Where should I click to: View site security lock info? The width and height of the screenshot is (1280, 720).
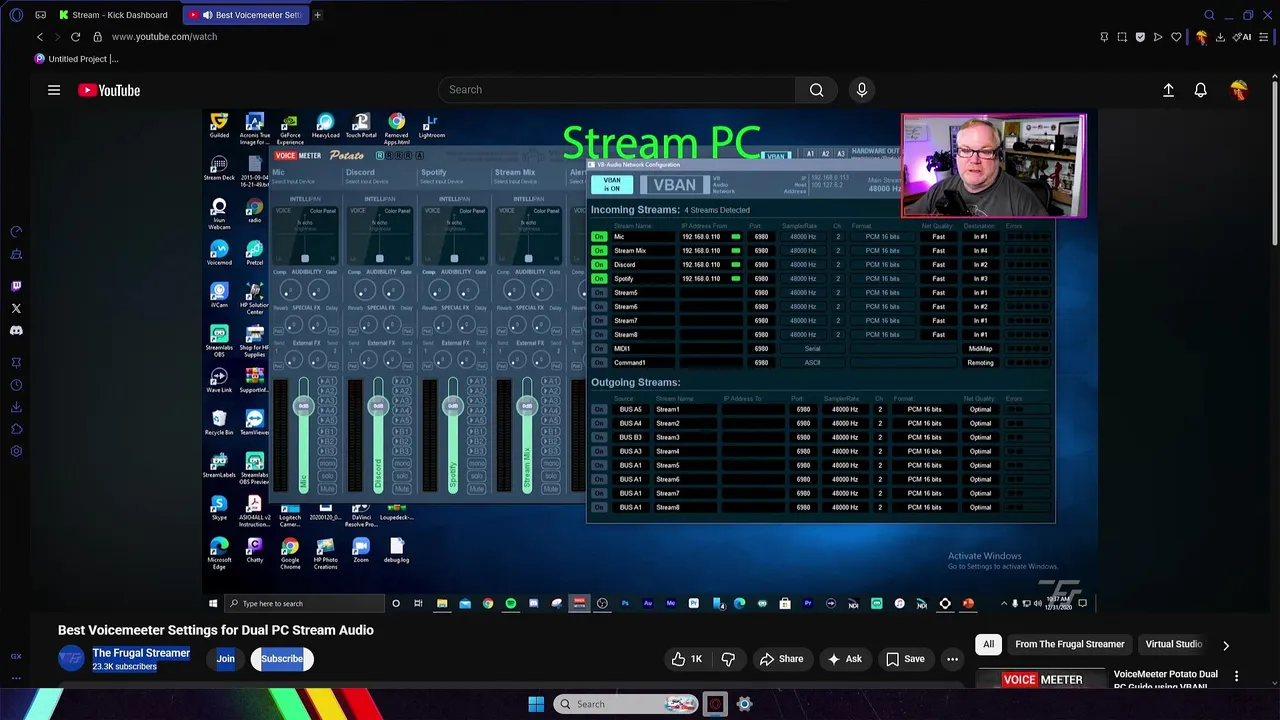97,37
